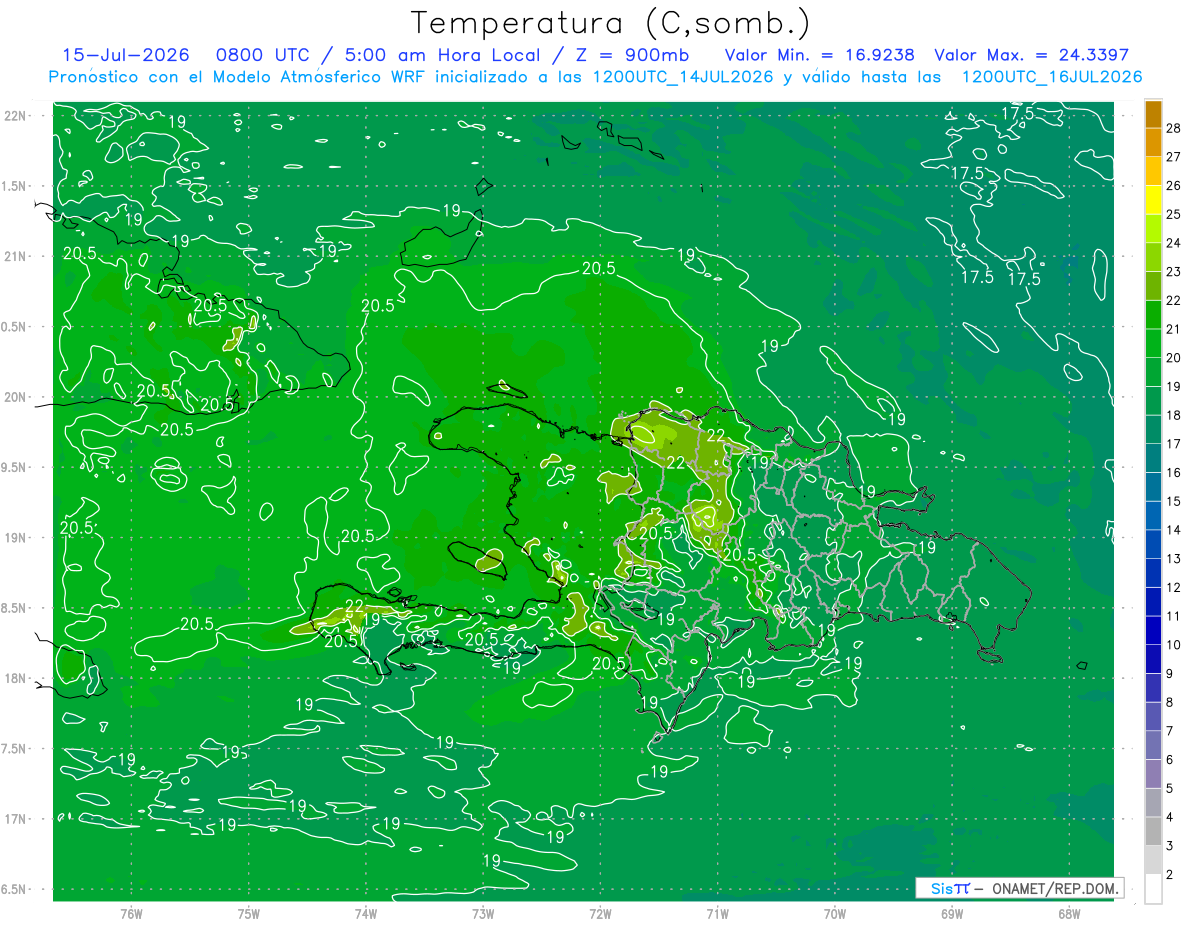Click the legend value '24' on the color bar
The width and height of the screenshot is (1200, 927).
[1175, 243]
